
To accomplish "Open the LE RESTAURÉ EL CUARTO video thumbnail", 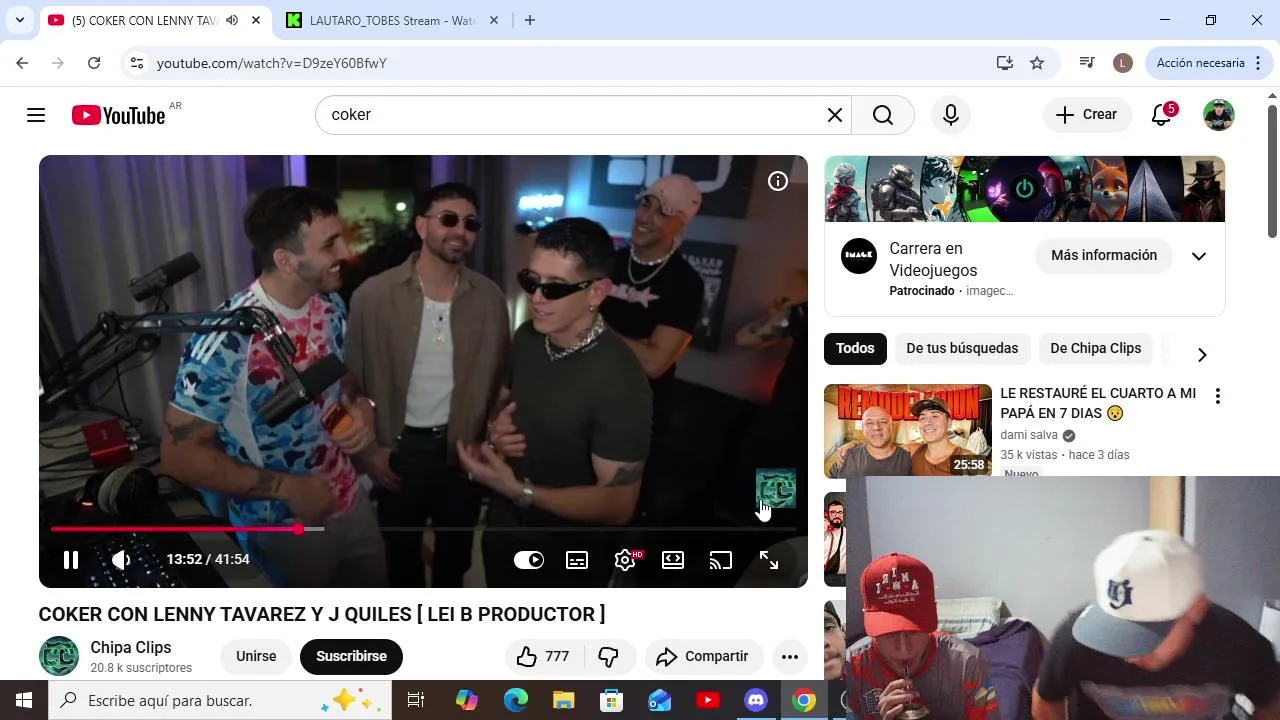I will 908,431.
